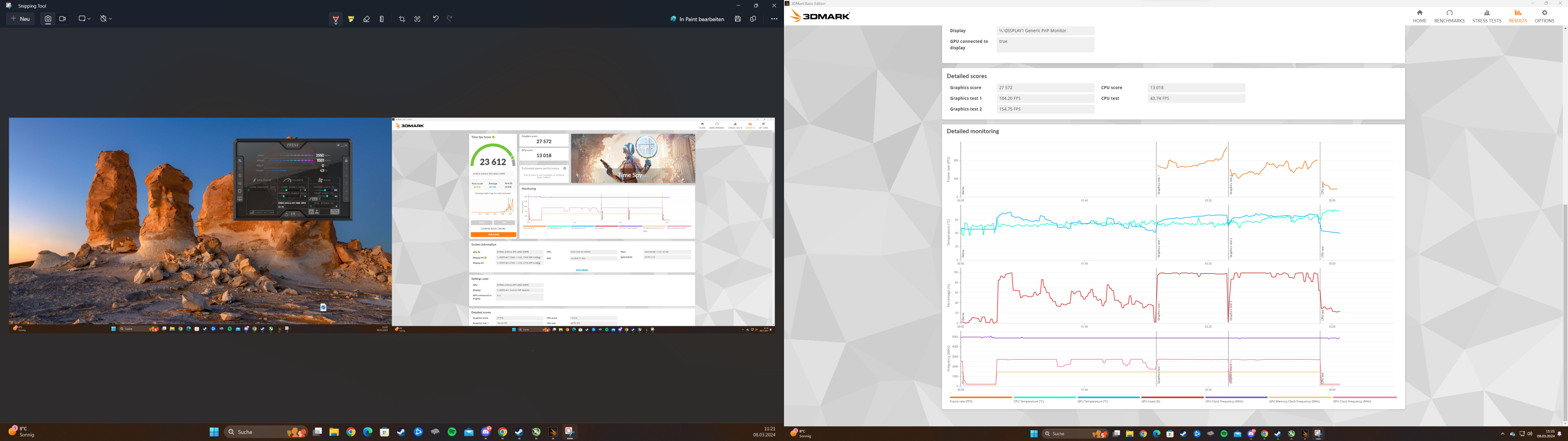This screenshot has width=1568, height=441.
Task: Choose the eraser tool
Action: [366, 19]
